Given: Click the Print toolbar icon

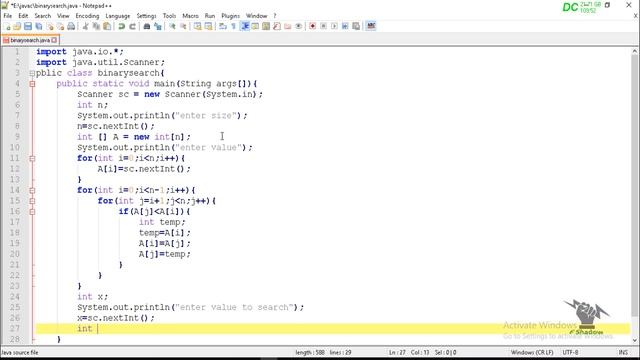Looking at the screenshot, I should click(71, 27).
